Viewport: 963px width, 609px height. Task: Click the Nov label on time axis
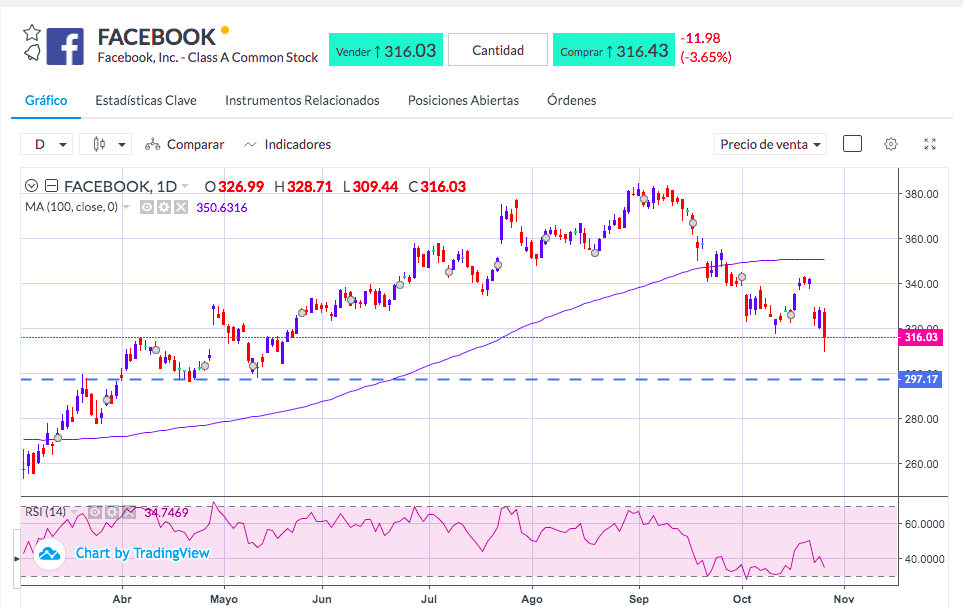click(x=844, y=599)
